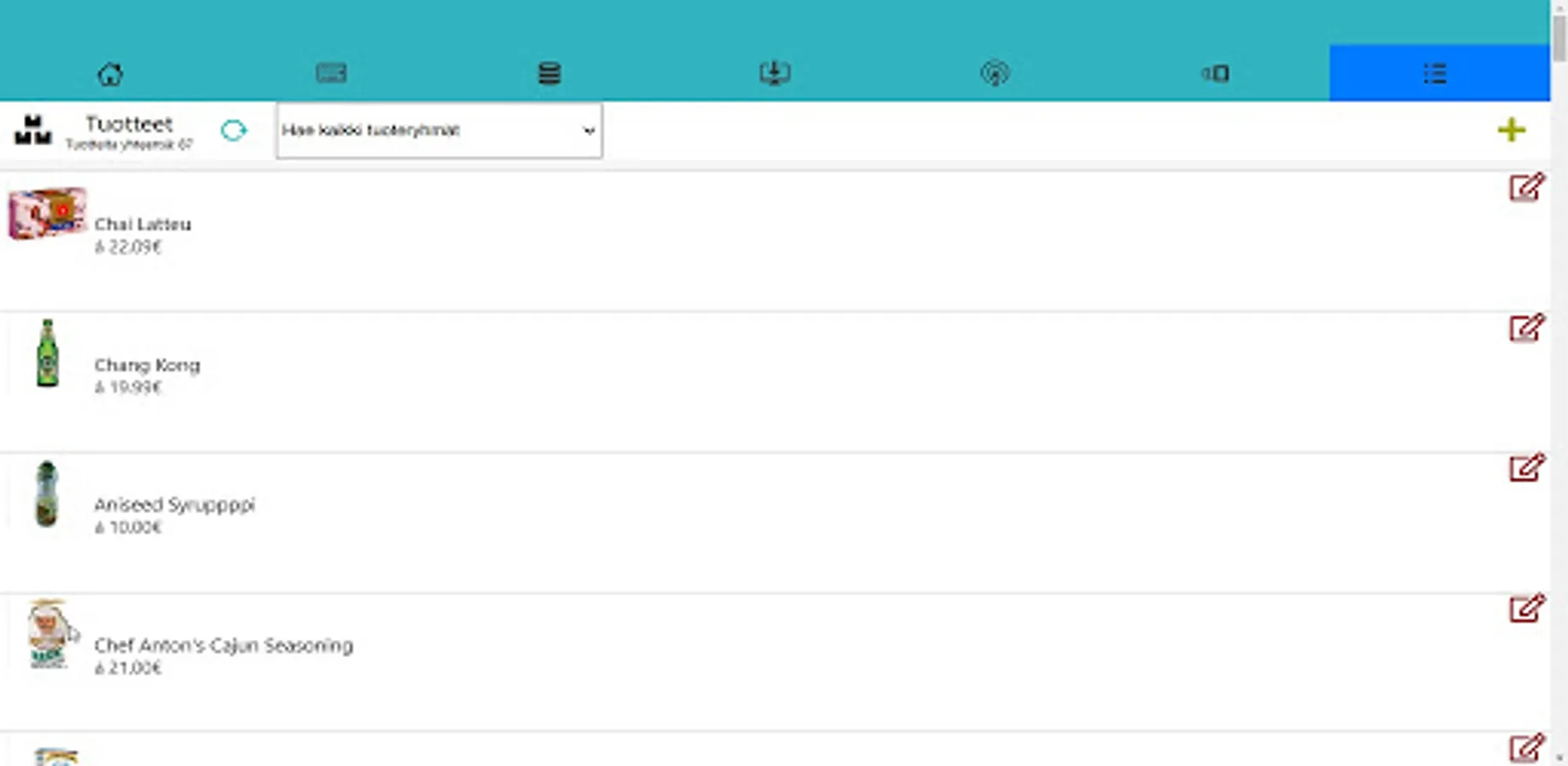Open the database icon in navigation bar
Image resolution: width=1568 pixels, height=766 pixels.
coord(550,74)
